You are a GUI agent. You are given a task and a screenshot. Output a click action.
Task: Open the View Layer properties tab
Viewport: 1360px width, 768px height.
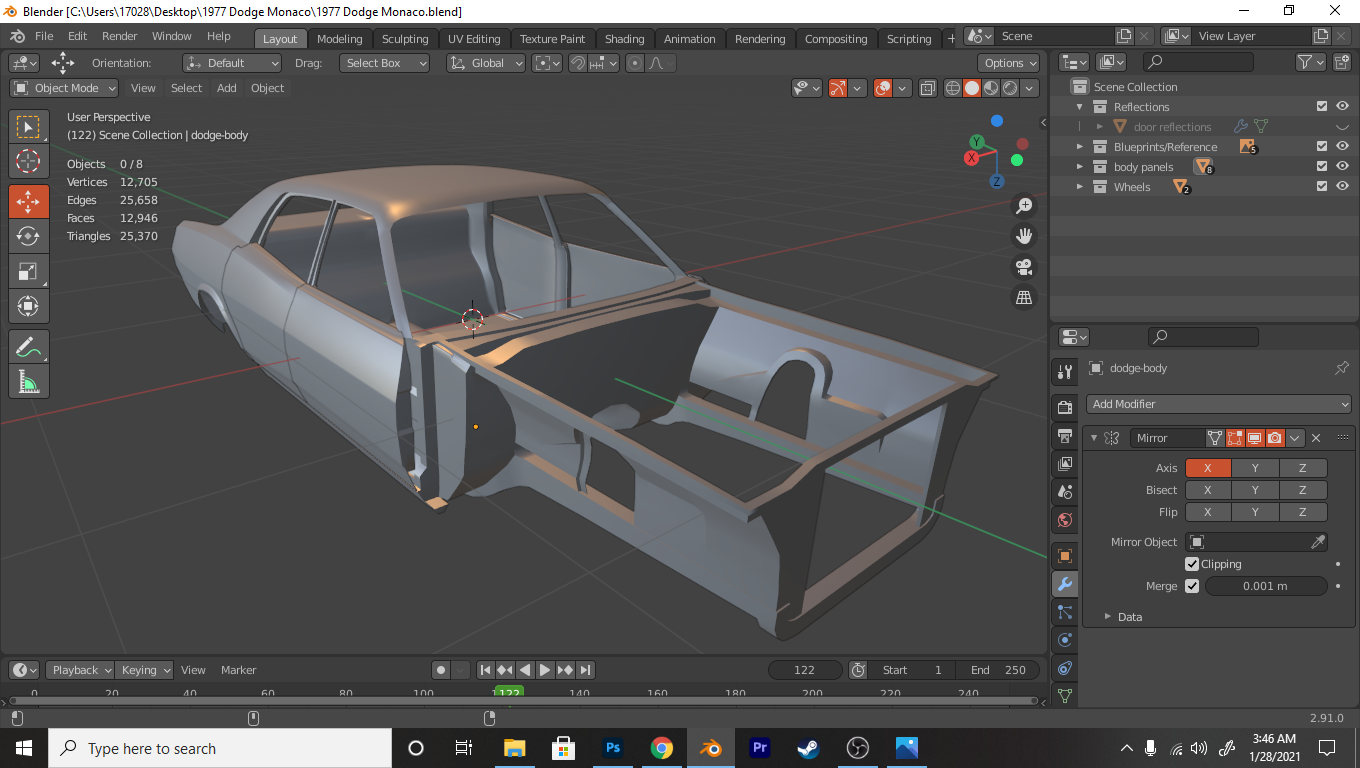click(x=1065, y=464)
